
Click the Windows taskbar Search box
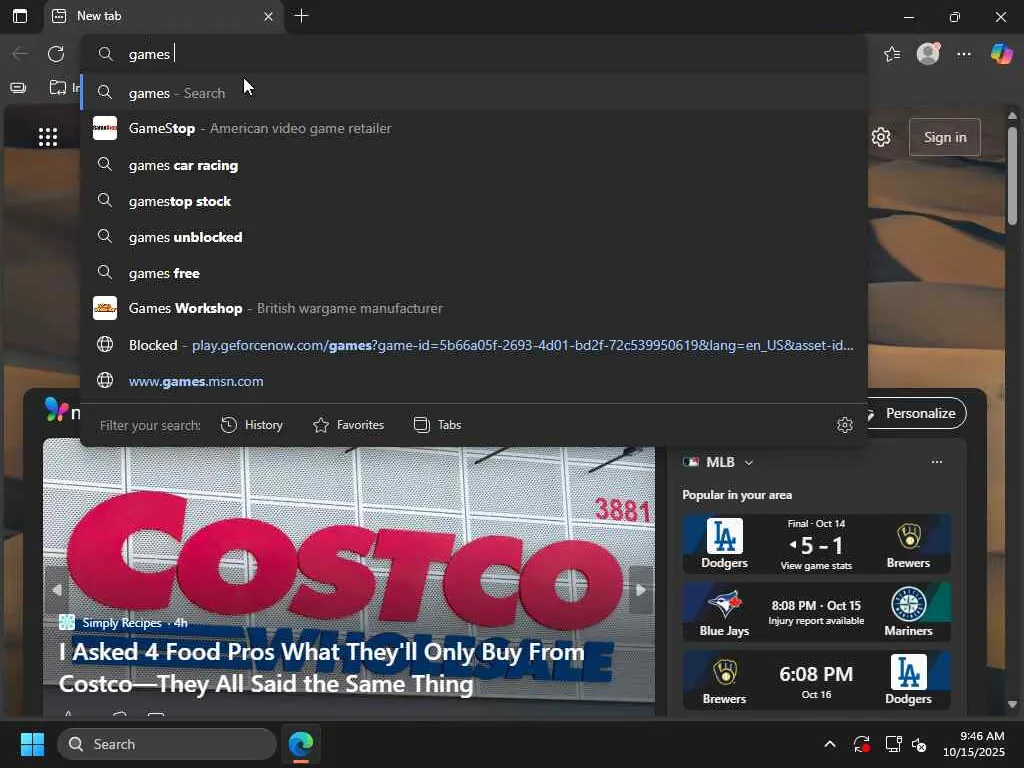click(x=167, y=744)
